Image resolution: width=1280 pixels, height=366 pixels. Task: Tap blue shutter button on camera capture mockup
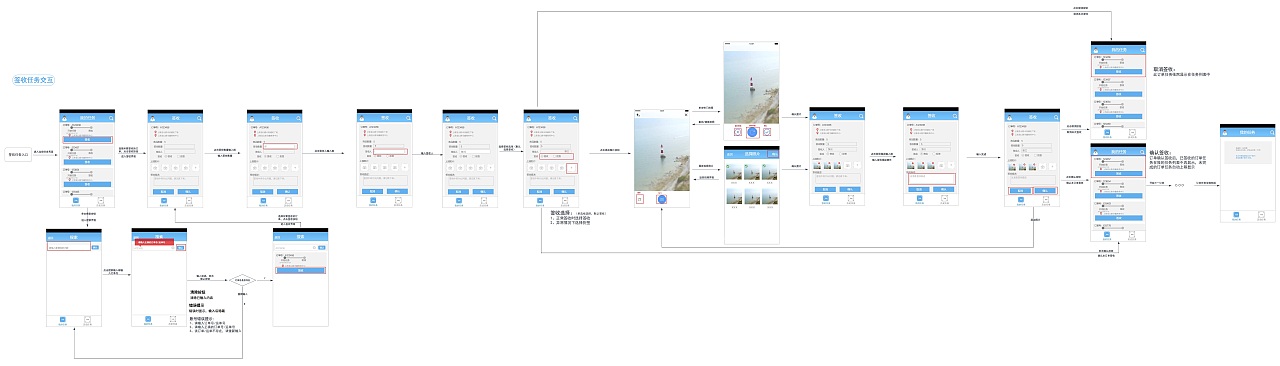(x=661, y=199)
